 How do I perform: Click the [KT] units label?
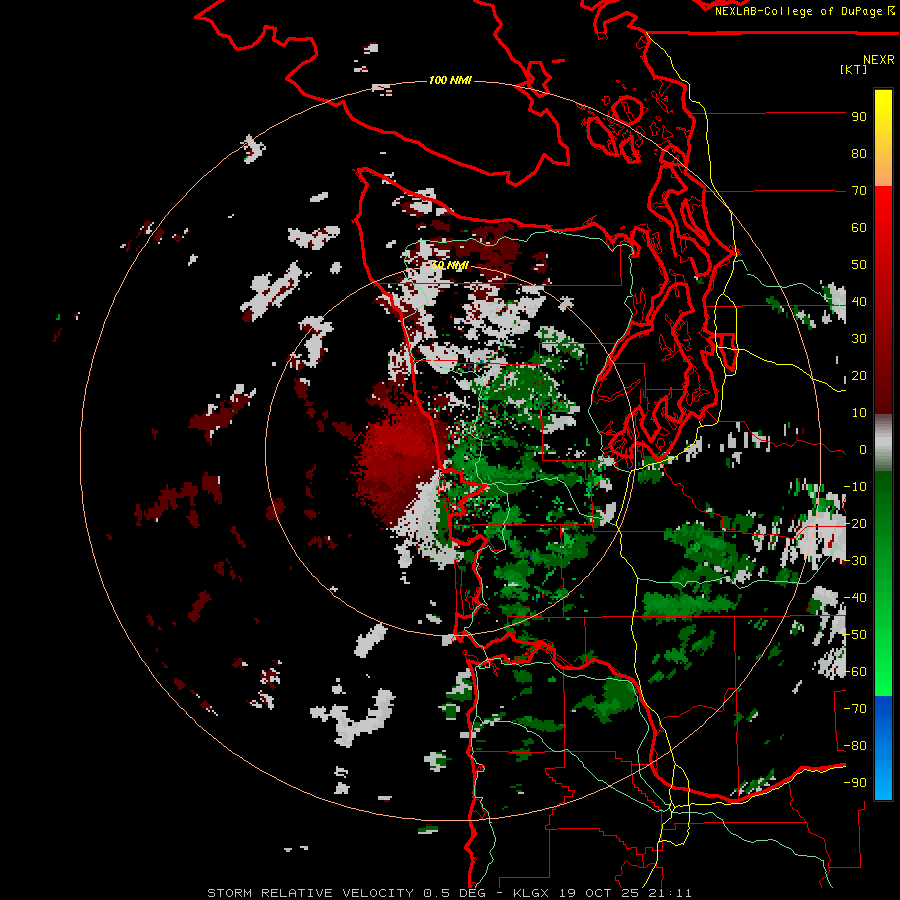[853, 69]
